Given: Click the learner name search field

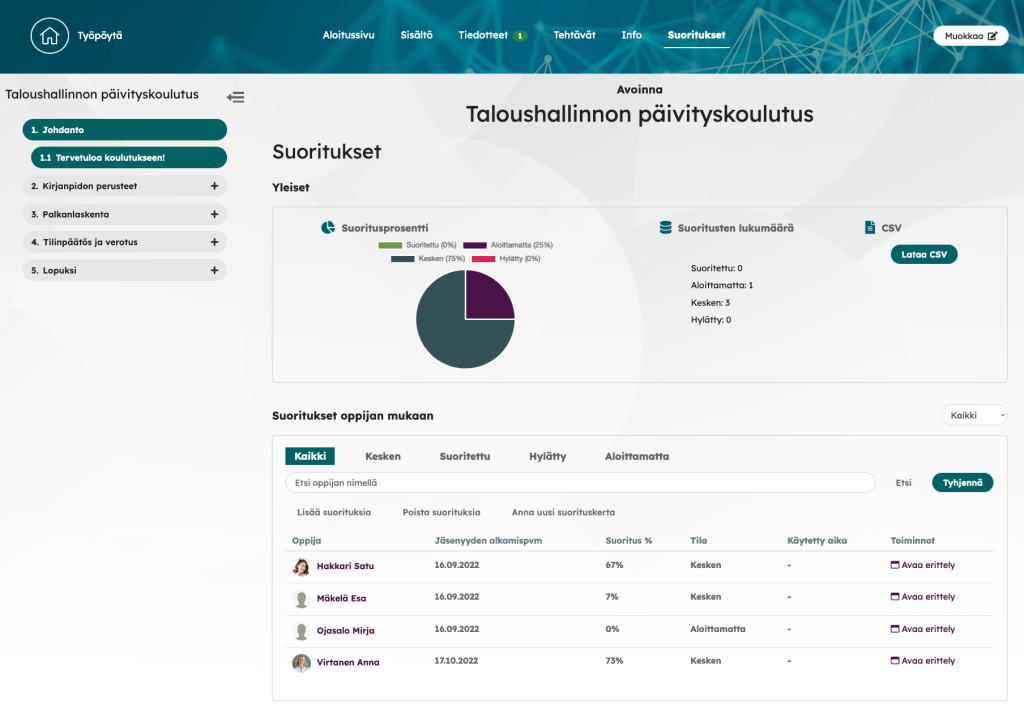Looking at the screenshot, I should (x=580, y=483).
